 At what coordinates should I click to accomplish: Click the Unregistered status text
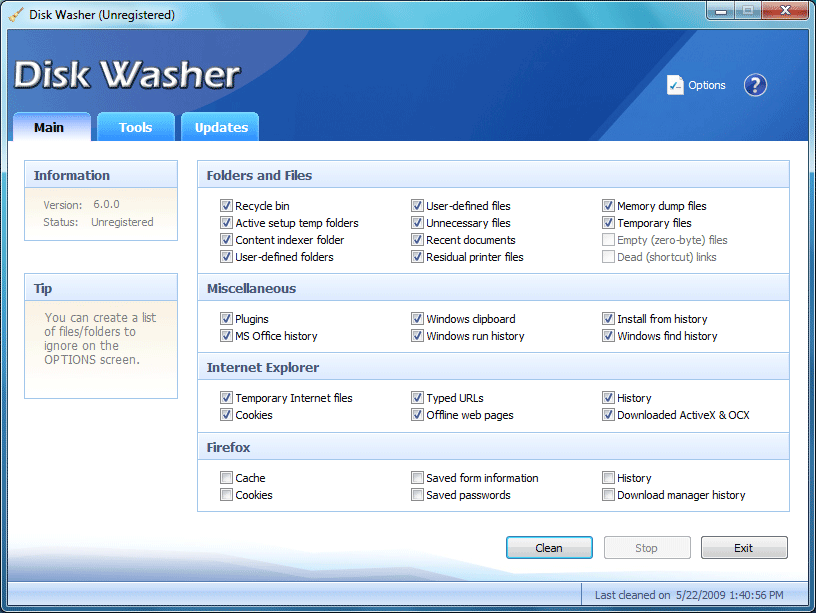122,222
